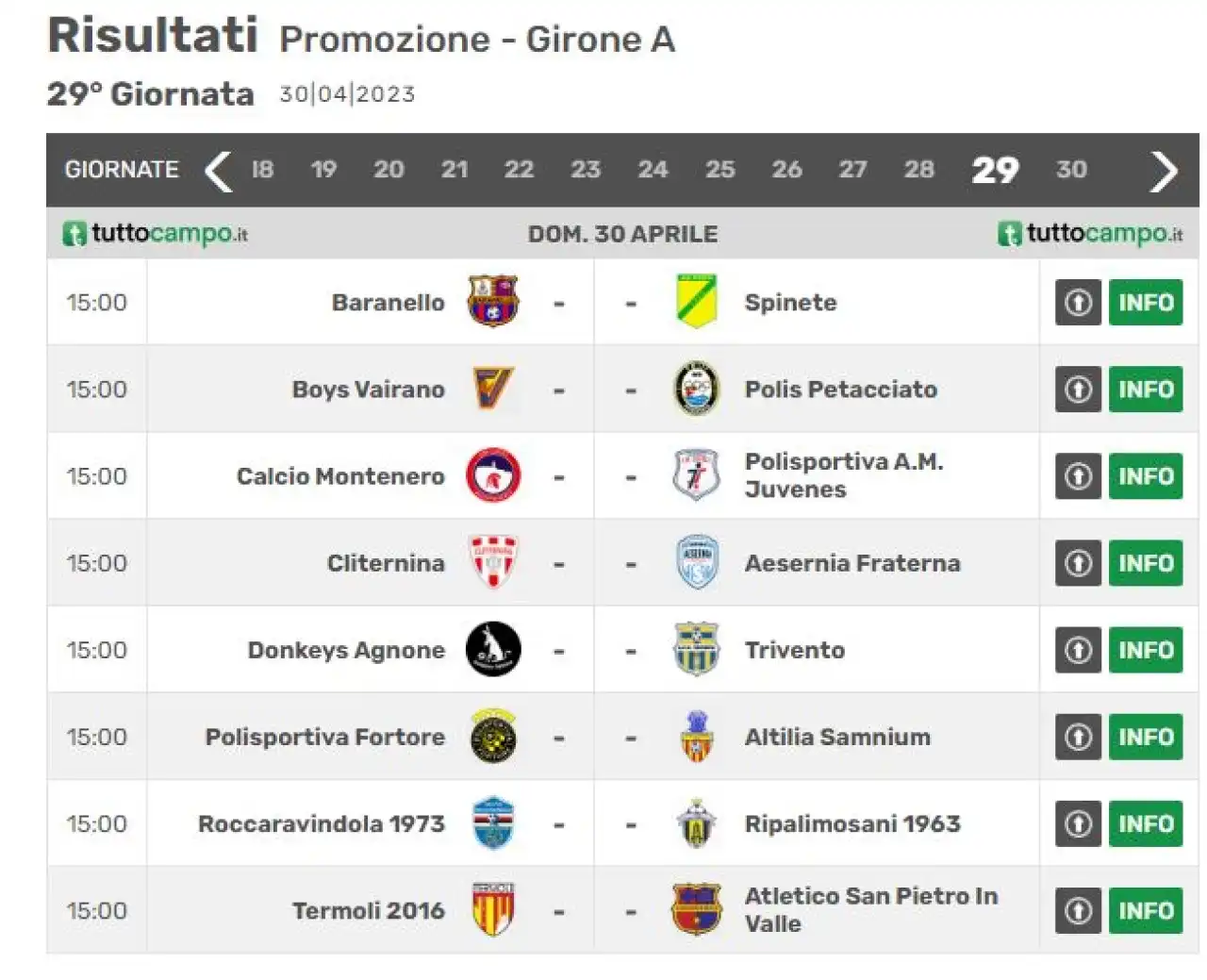Select giornata 28 tab
Viewport: 1207px width, 980px height.
tap(918, 170)
